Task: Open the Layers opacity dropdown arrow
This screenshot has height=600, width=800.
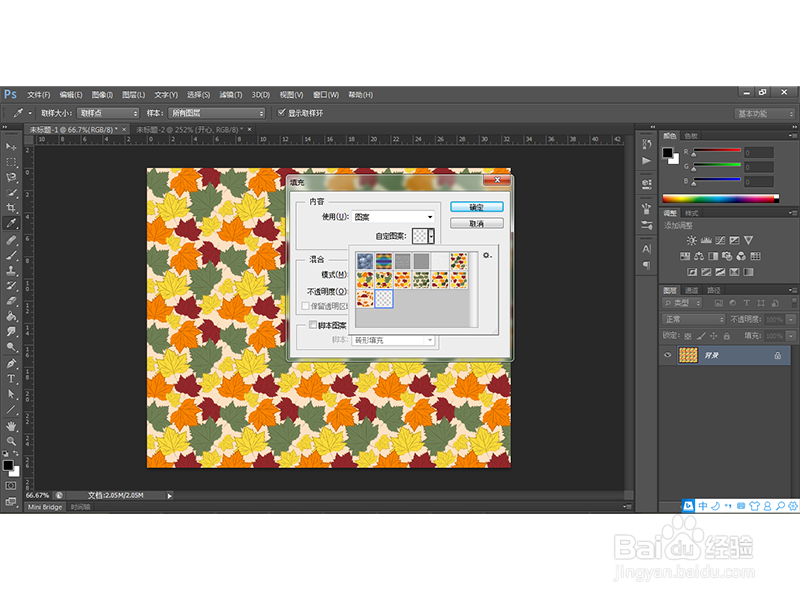Action: (x=791, y=319)
